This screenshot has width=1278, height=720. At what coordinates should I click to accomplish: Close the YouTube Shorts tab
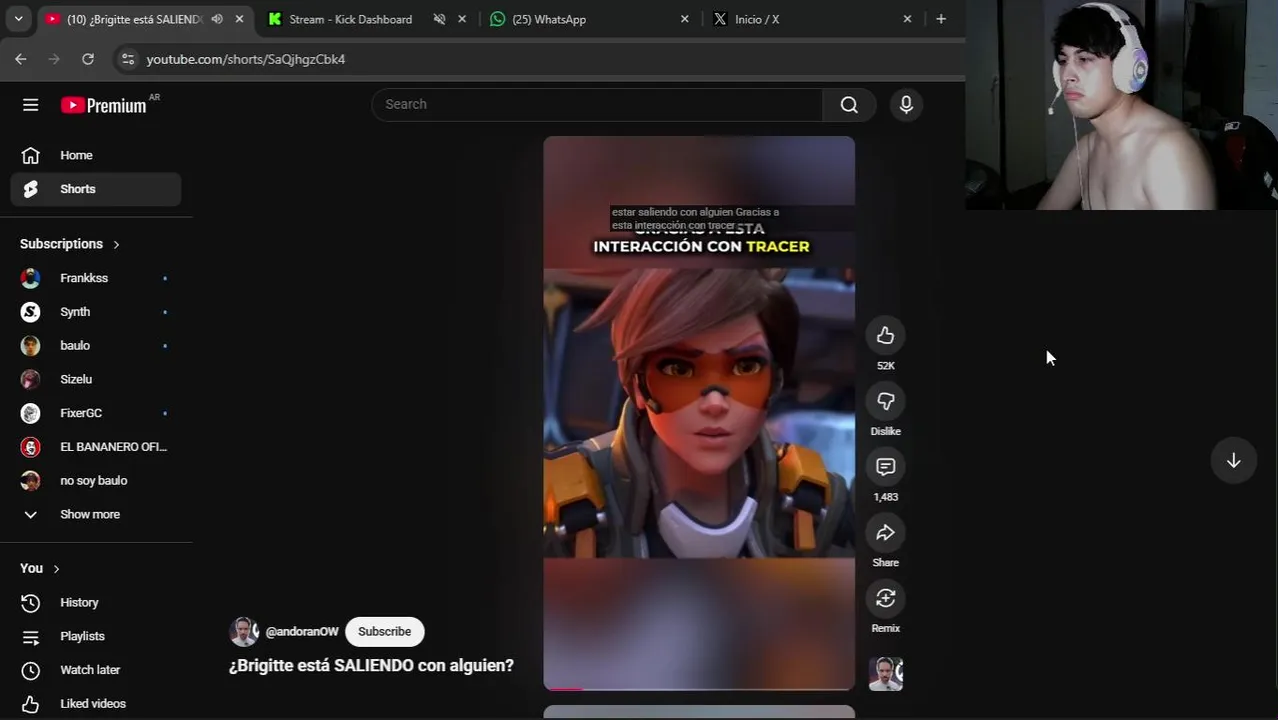239,19
